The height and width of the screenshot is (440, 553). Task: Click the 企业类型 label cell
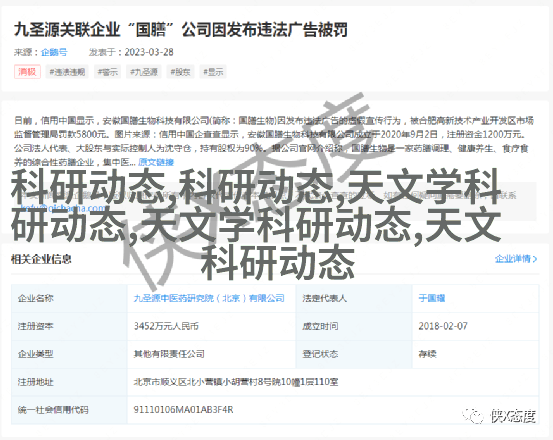(69, 354)
